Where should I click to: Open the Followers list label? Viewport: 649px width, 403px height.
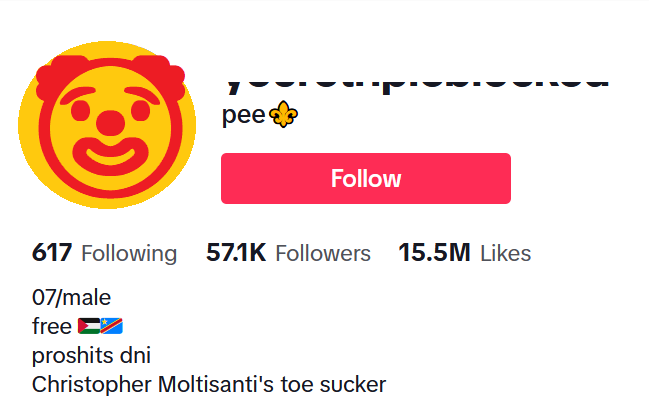coord(323,254)
